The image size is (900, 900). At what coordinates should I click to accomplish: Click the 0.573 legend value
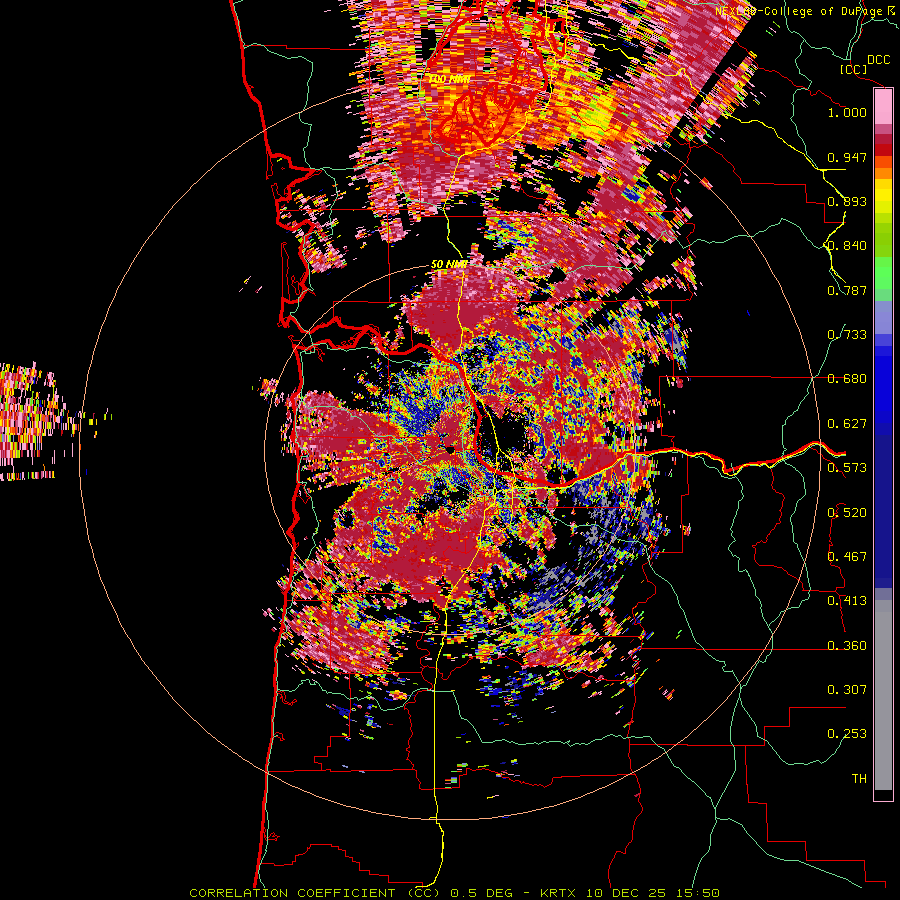click(x=847, y=468)
